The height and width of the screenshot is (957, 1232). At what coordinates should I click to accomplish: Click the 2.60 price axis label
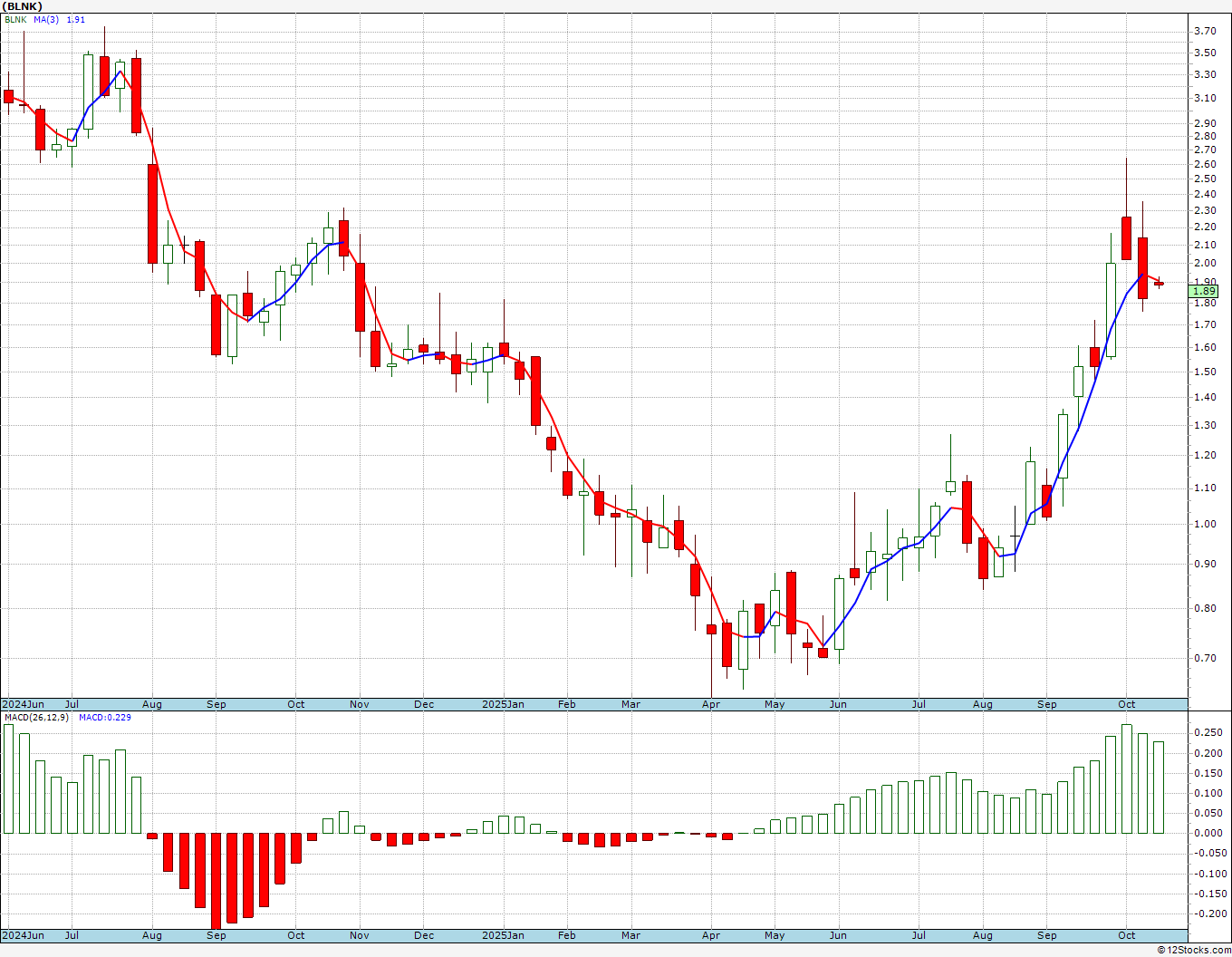pos(1205,164)
